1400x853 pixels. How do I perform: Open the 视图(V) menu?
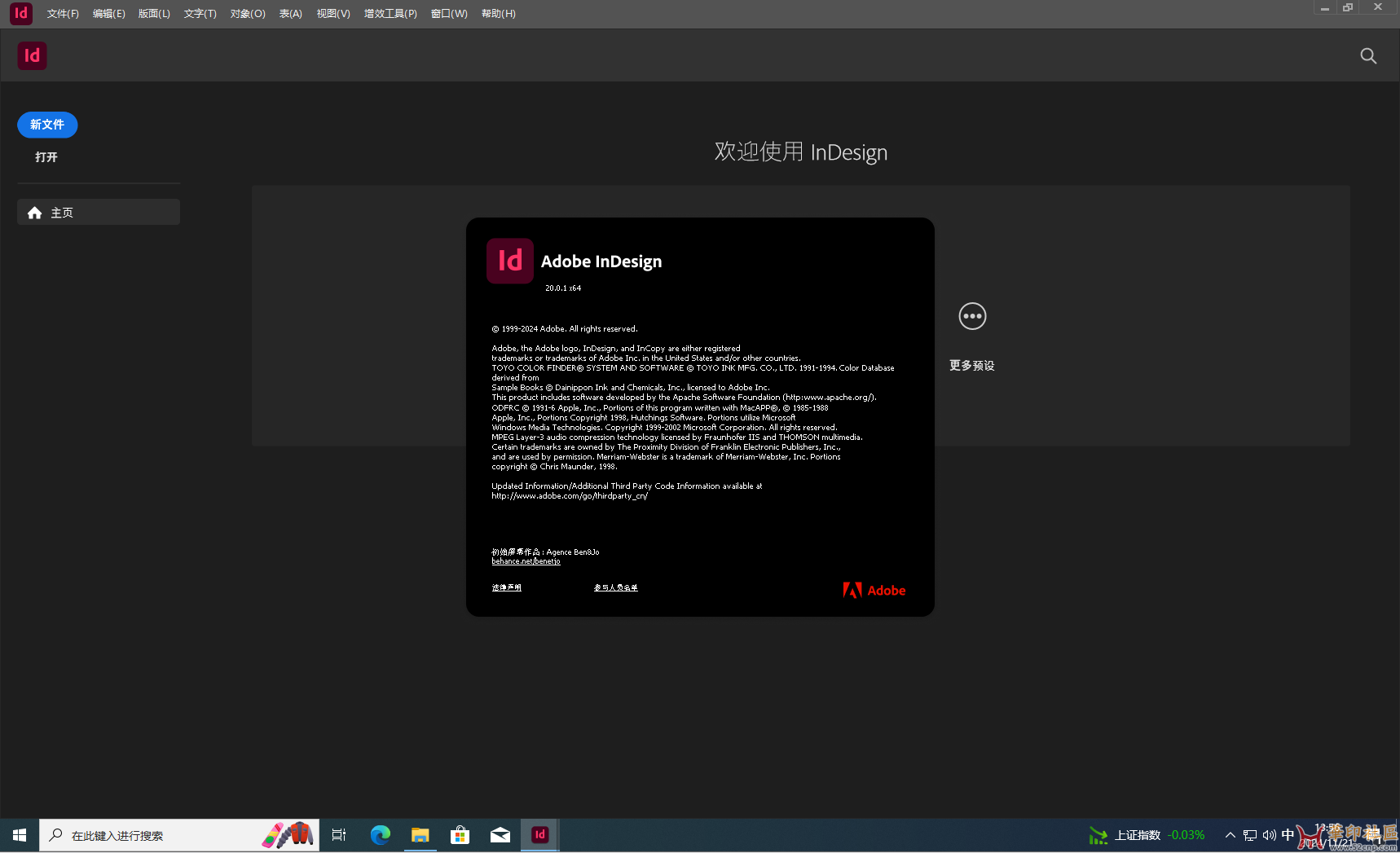pos(333,14)
